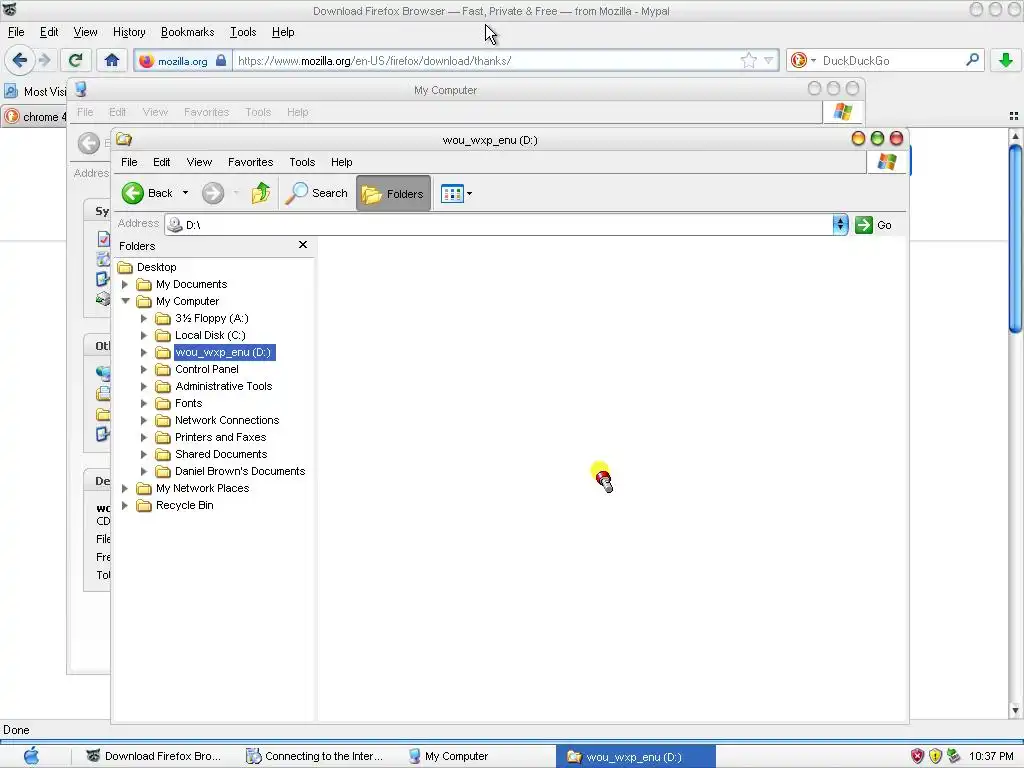Expand the wou_wxp_enu (D:) node
The image size is (1024, 768).
click(x=144, y=352)
